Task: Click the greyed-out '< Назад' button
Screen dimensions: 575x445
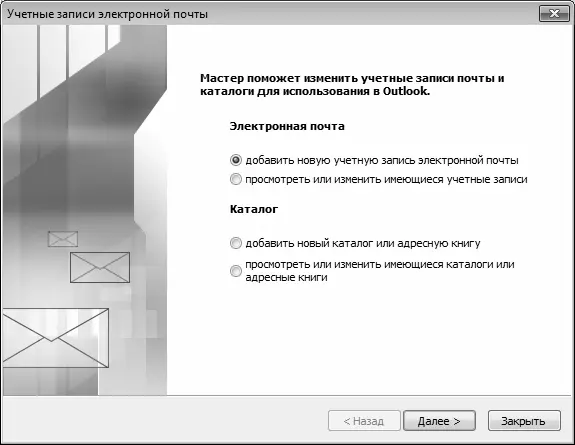Action: tap(364, 421)
